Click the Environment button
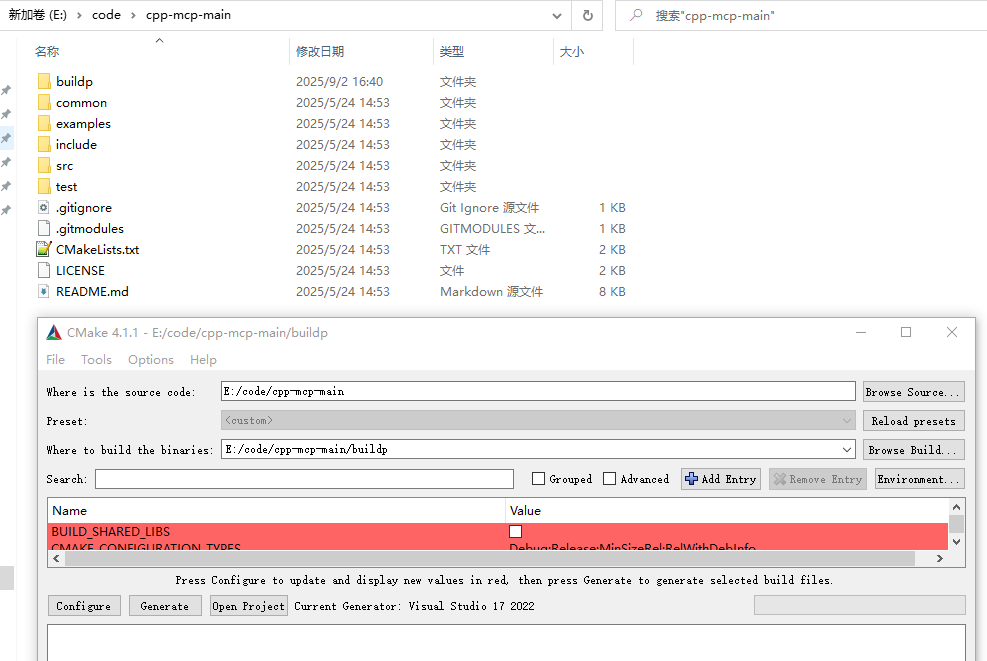987x661 pixels. tap(919, 479)
